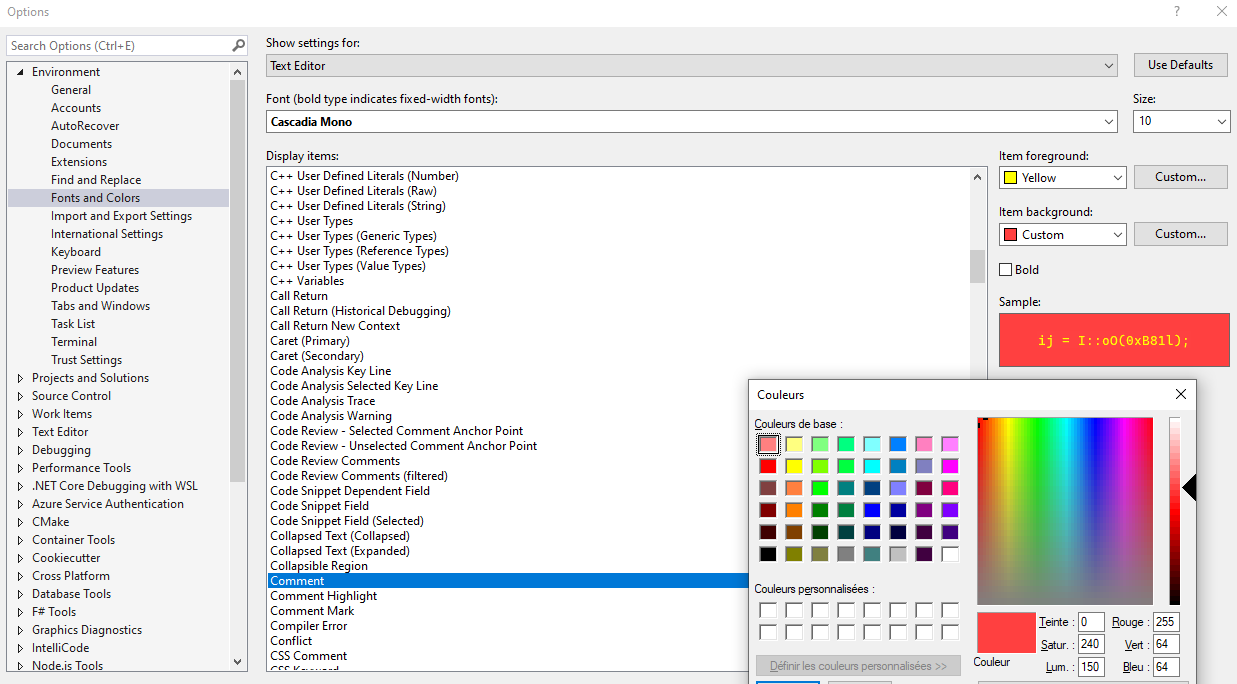The image size is (1237, 684).
Task: Select Caret (Primary) display item
Action: click(x=309, y=341)
